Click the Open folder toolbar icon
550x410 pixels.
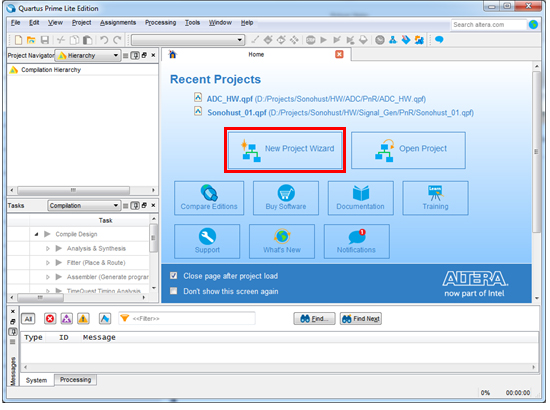[31, 40]
